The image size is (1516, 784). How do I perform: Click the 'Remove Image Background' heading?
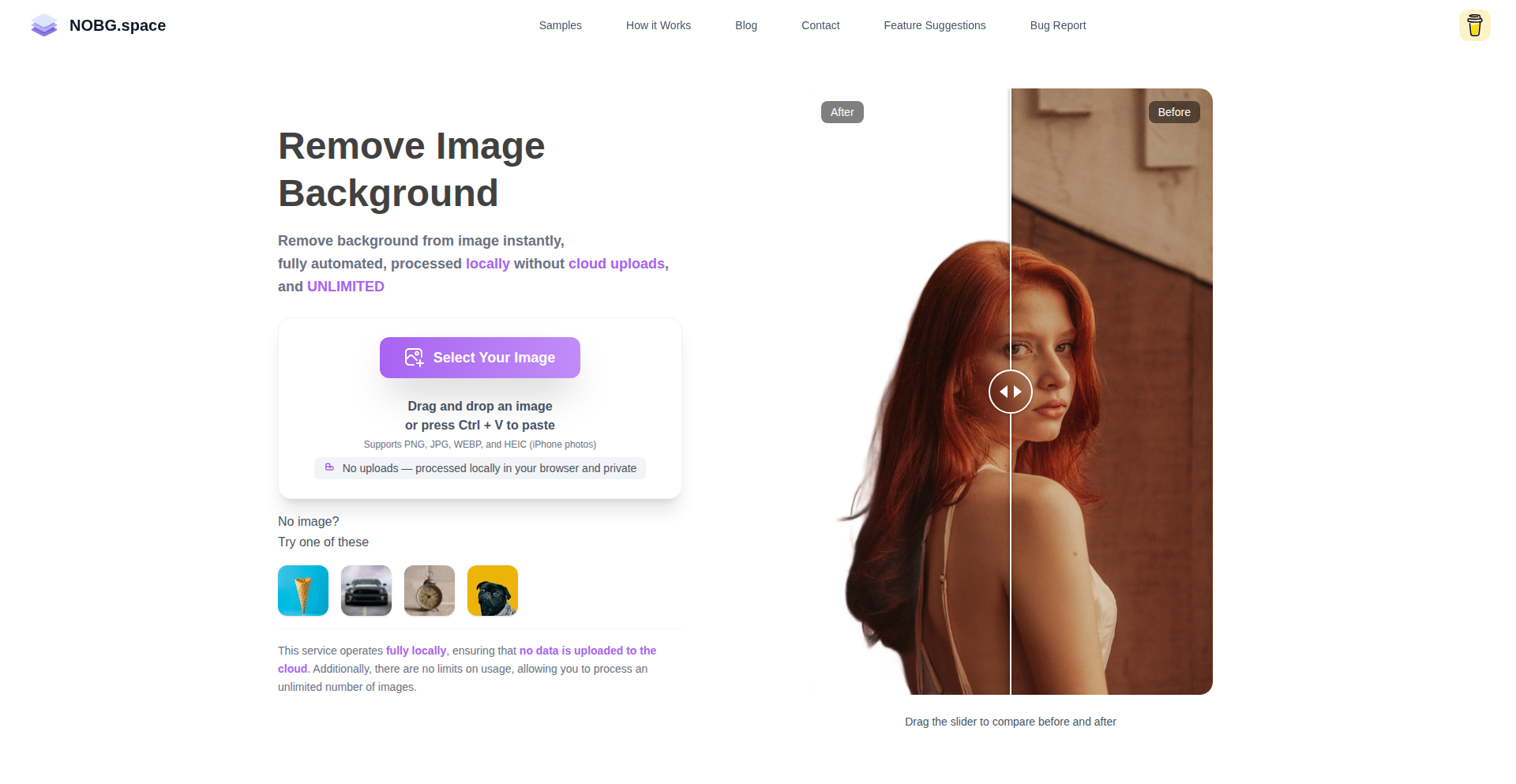411,170
